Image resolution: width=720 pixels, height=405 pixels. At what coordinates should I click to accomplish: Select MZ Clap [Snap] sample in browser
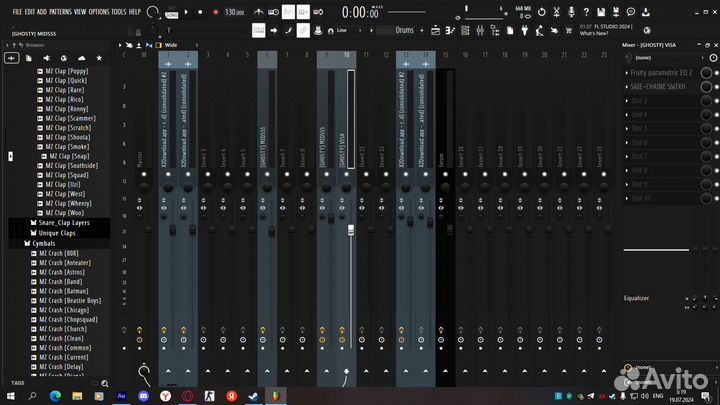click(67, 156)
